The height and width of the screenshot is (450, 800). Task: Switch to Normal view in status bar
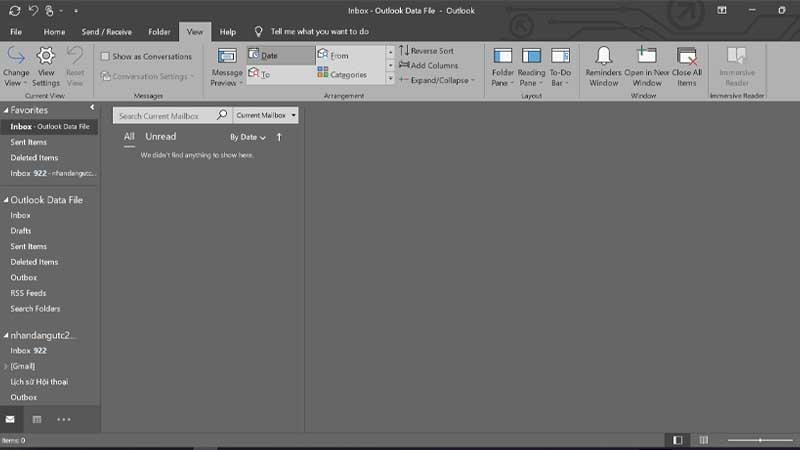[x=678, y=440]
